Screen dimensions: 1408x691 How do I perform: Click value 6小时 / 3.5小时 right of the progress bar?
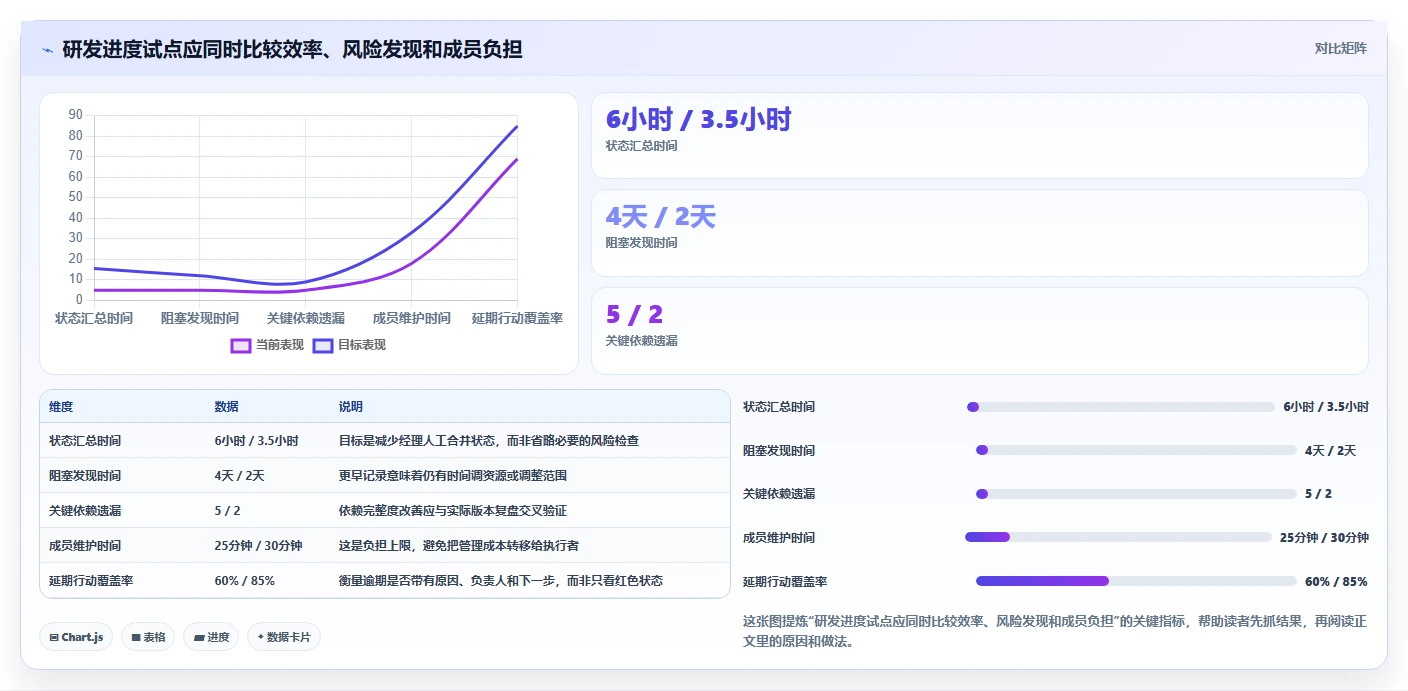[1326, 407]
